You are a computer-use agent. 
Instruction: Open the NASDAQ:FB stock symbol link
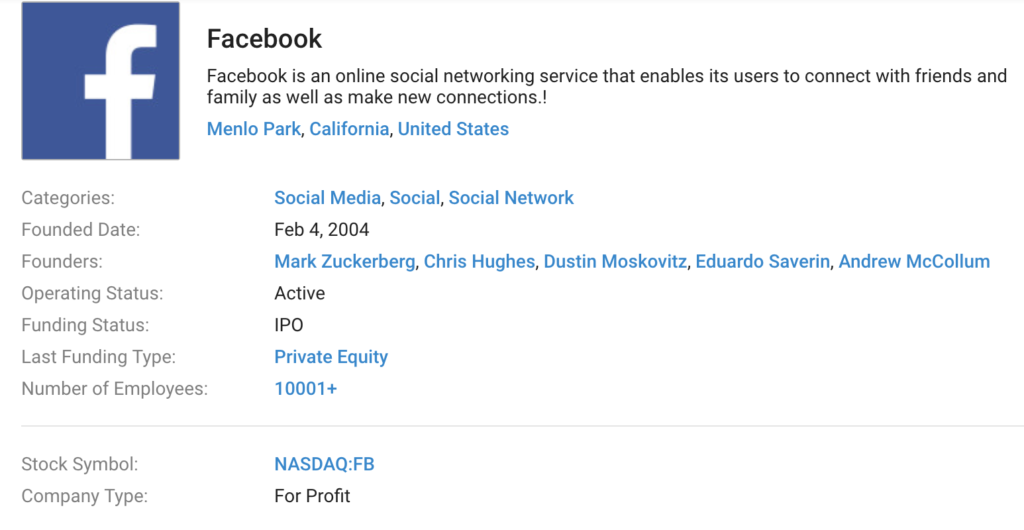tap(325, 465)
